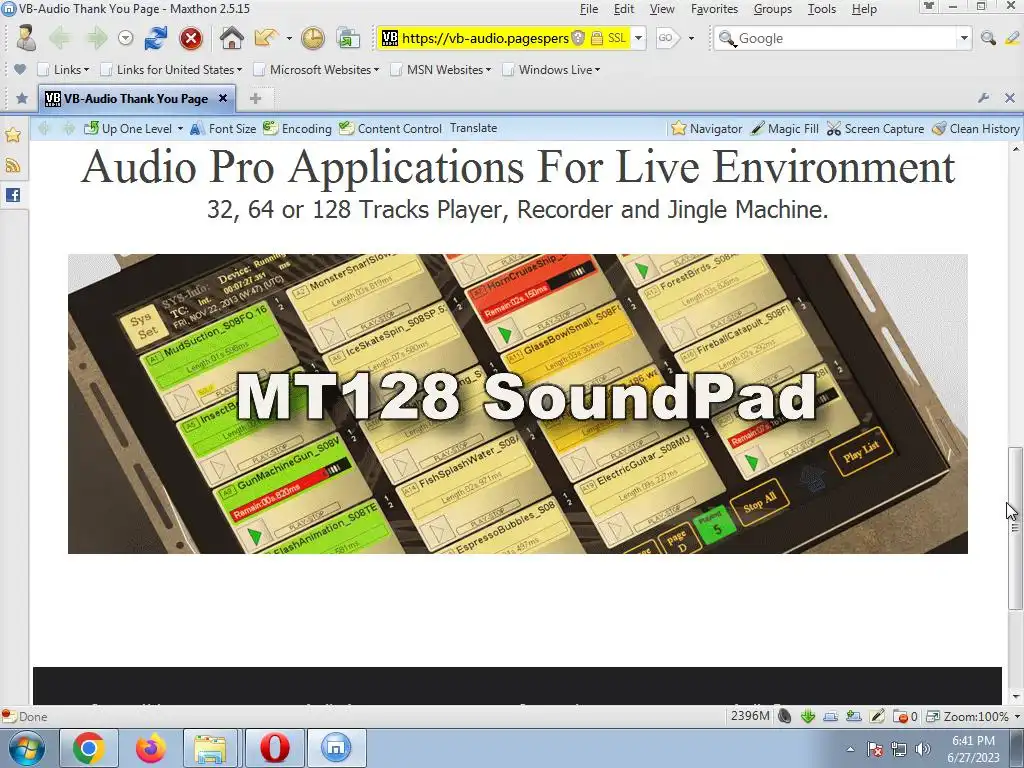Click the GO button
The width and height of the screenshot is (1024, 768).
(x=667, y=38)
